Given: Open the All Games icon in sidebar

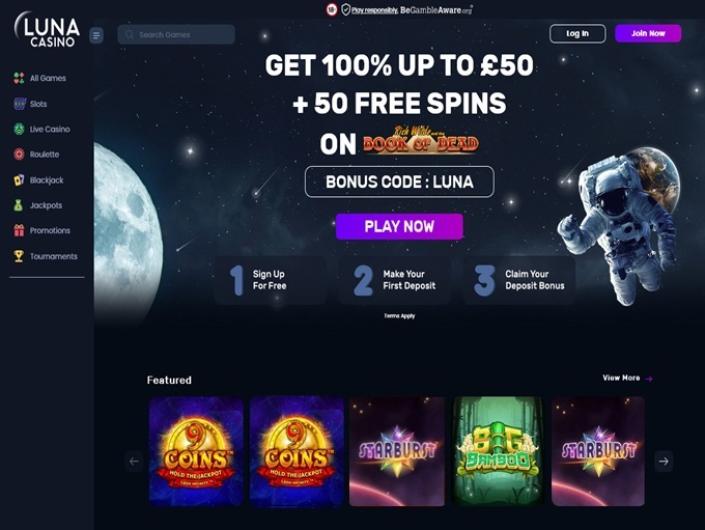Looking at the screenshot, I should tap(19, 78).
